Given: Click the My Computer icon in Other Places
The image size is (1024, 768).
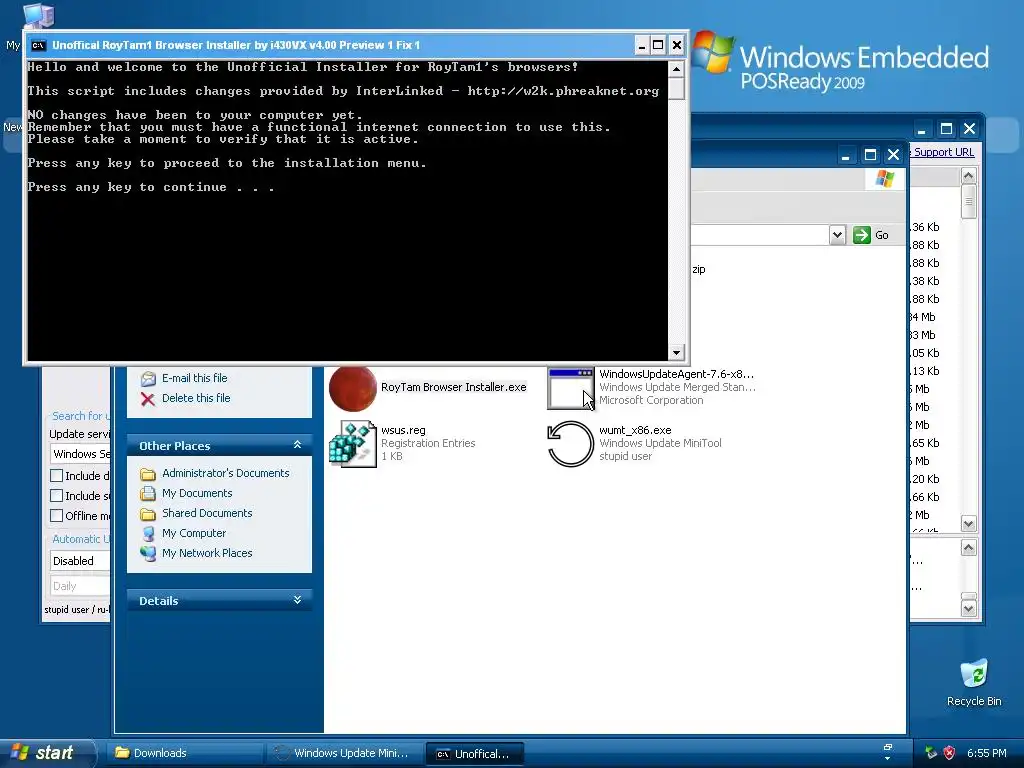Looking at the screenshot, I should tap(148, 534).
